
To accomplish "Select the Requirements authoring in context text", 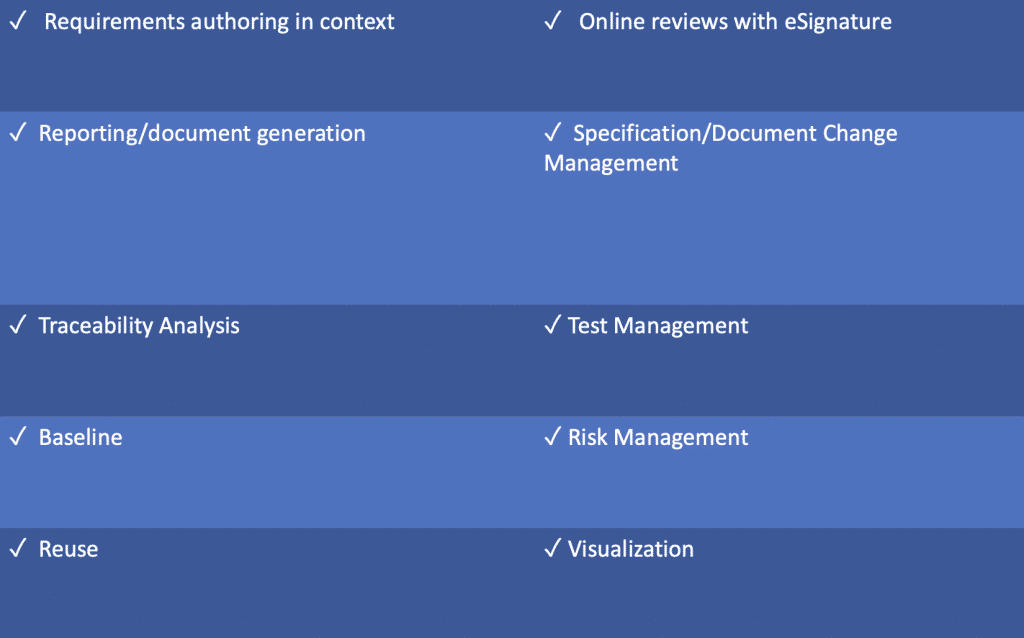I will click(x=219, y=22).
